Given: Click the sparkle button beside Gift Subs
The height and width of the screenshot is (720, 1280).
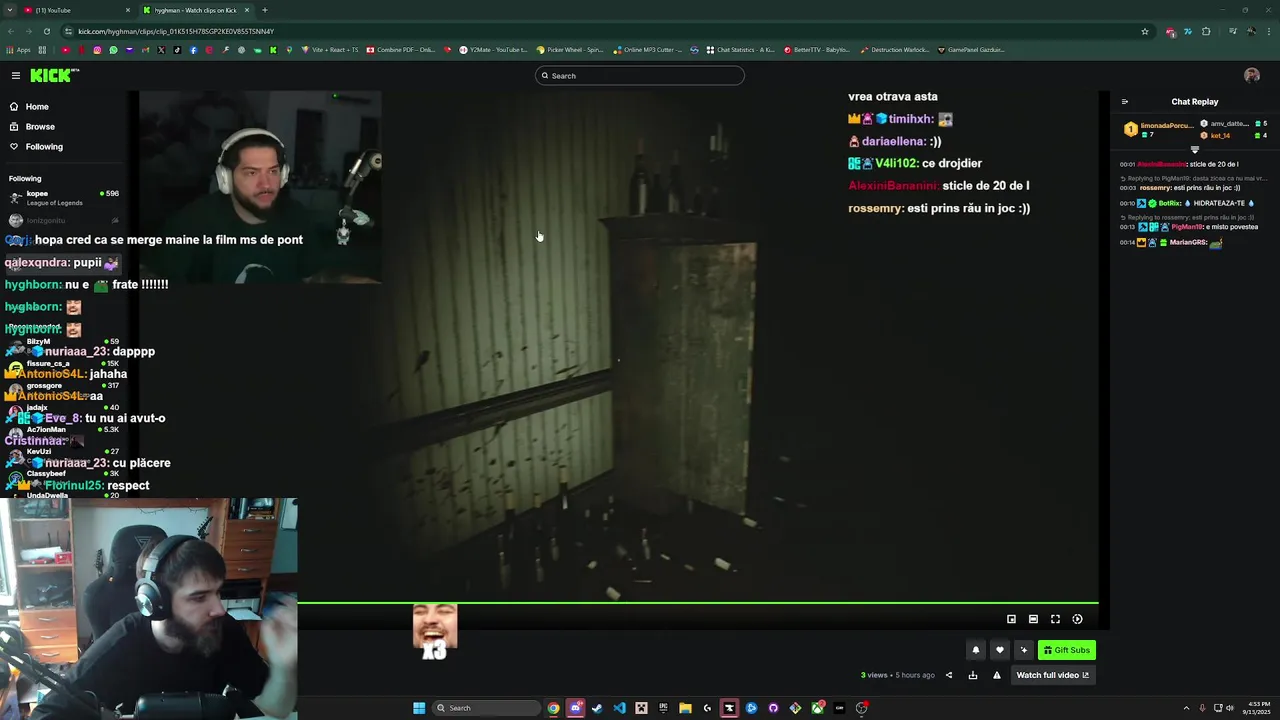Looking at the screenshot, I should click(1023, 650).
